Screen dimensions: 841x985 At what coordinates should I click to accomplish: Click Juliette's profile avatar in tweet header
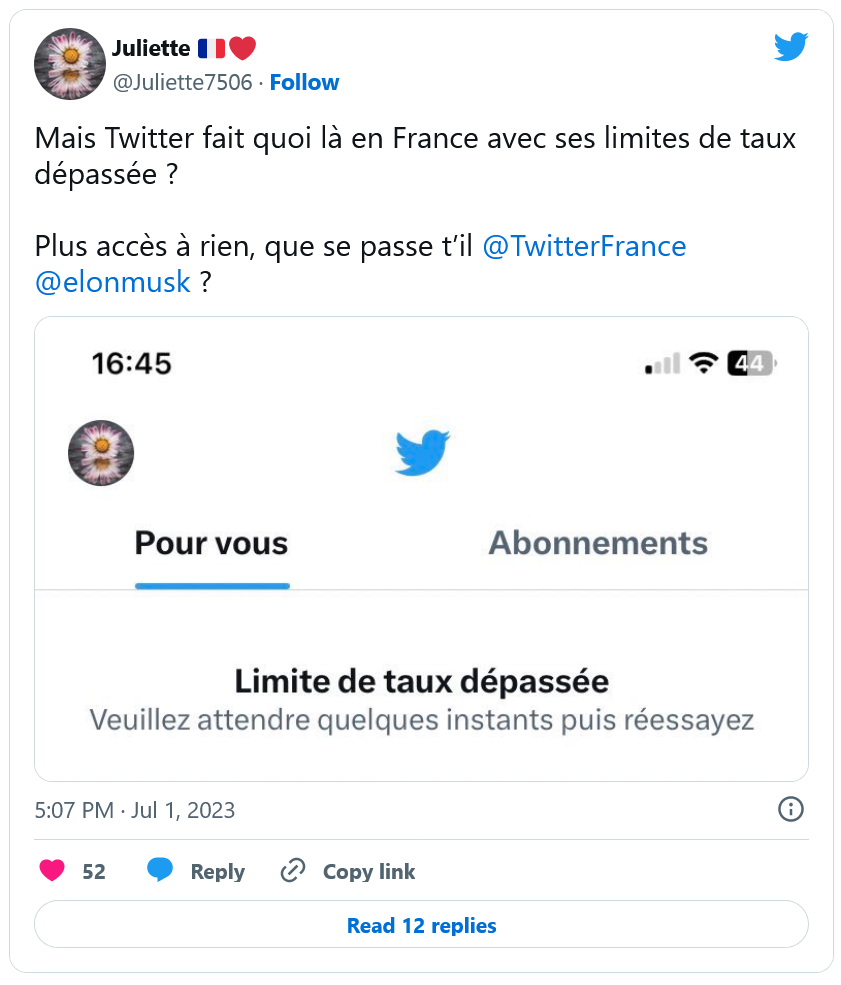[x=70, y=64]
